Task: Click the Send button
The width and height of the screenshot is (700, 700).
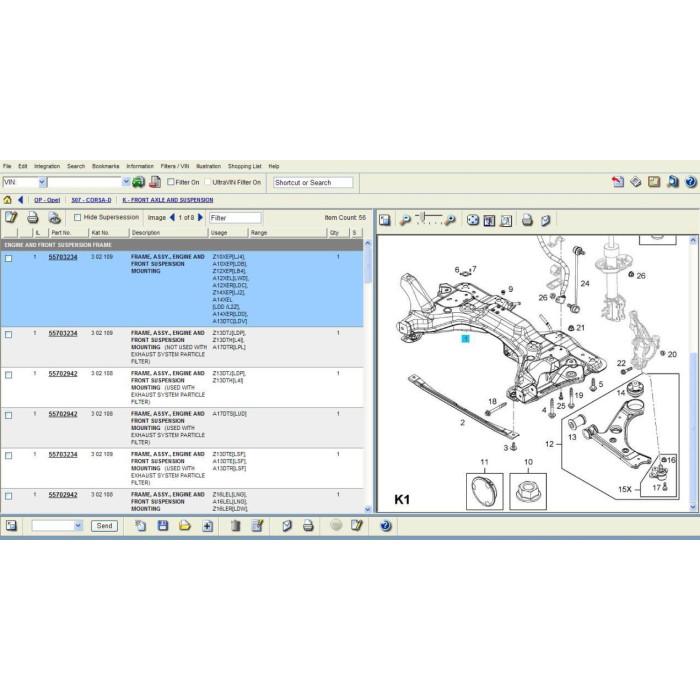Action: 104,525
